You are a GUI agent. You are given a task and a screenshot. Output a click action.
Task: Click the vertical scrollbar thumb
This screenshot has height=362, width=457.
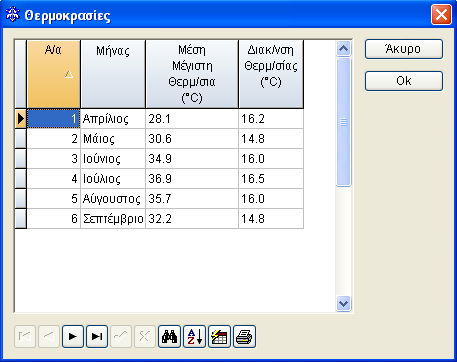343,122
